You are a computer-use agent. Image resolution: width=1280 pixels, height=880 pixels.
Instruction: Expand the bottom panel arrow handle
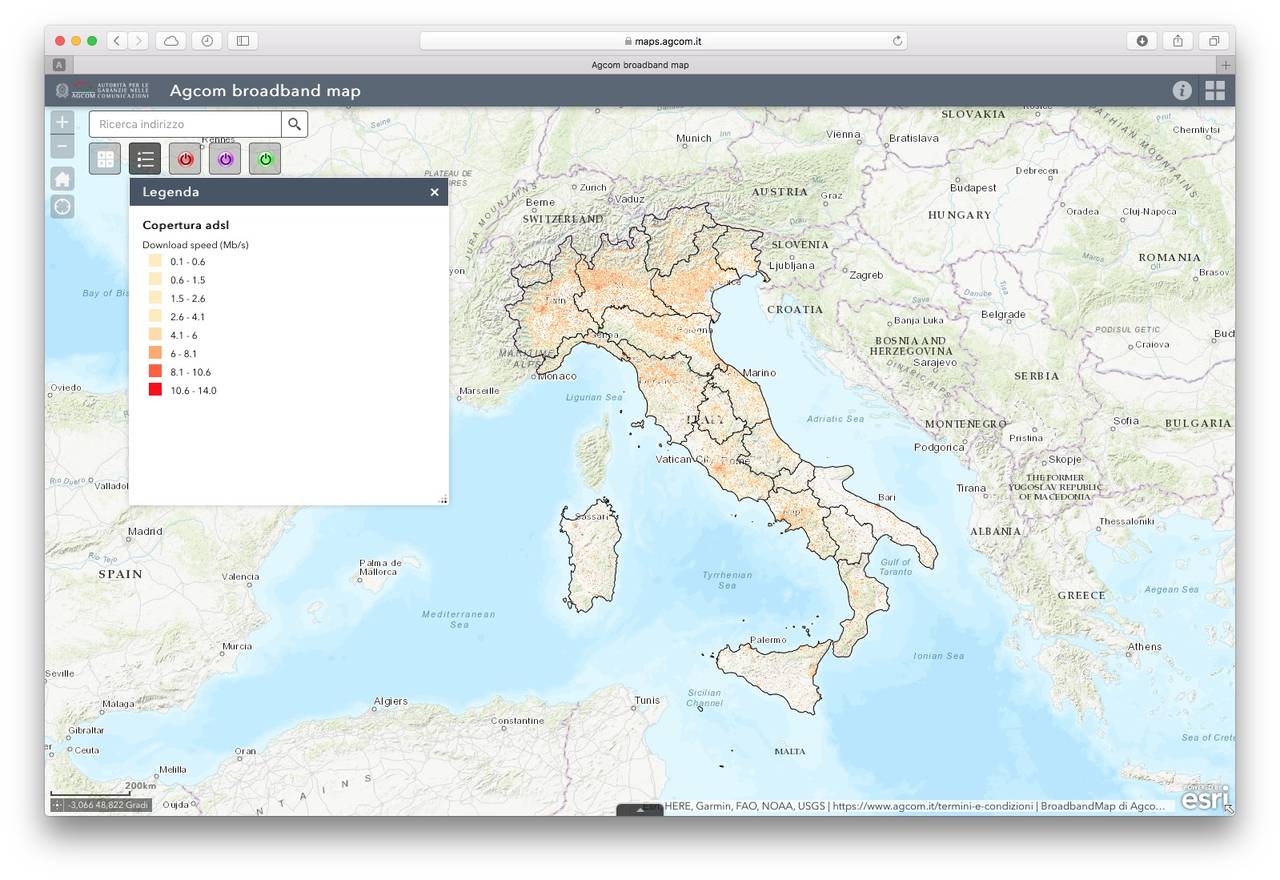point(640,810)
